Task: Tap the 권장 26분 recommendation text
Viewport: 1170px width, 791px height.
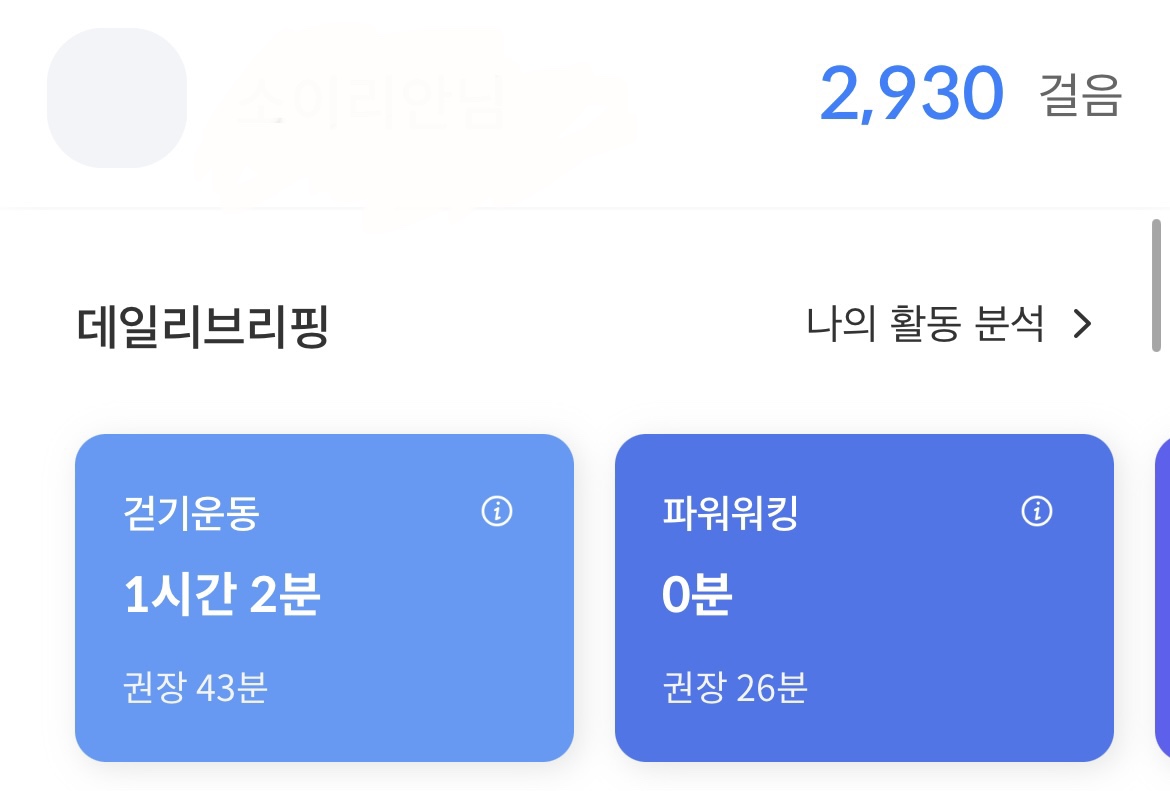Action: click(x=735, y=688)
